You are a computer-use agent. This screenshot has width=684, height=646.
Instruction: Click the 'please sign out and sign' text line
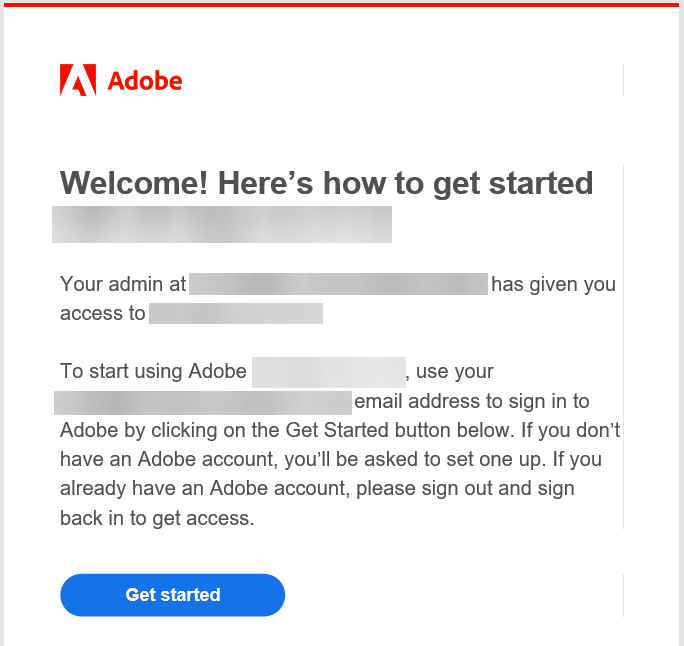[465, 489]
